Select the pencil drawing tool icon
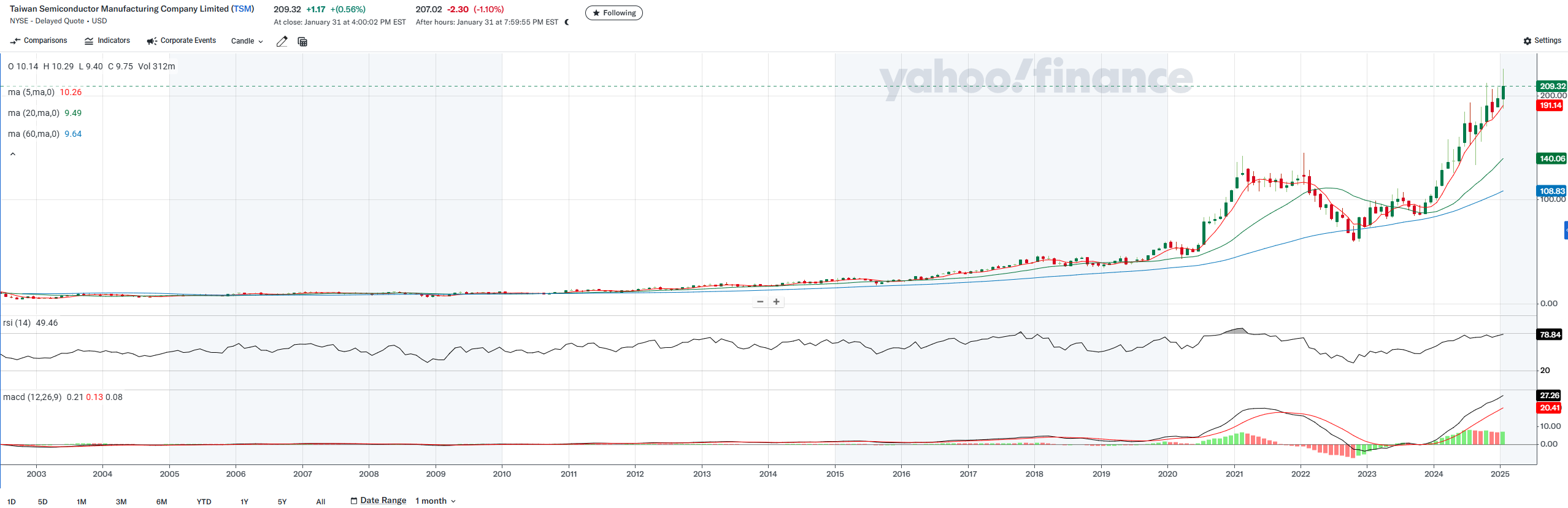Screen dimensions: 1568x508 (282, 41)
